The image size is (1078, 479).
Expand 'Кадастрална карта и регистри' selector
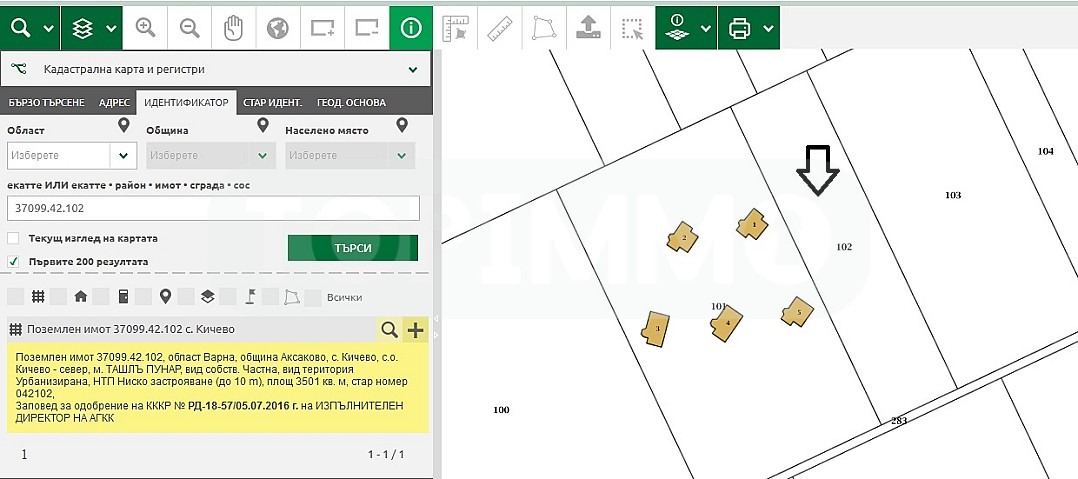(x=413, y=70)
